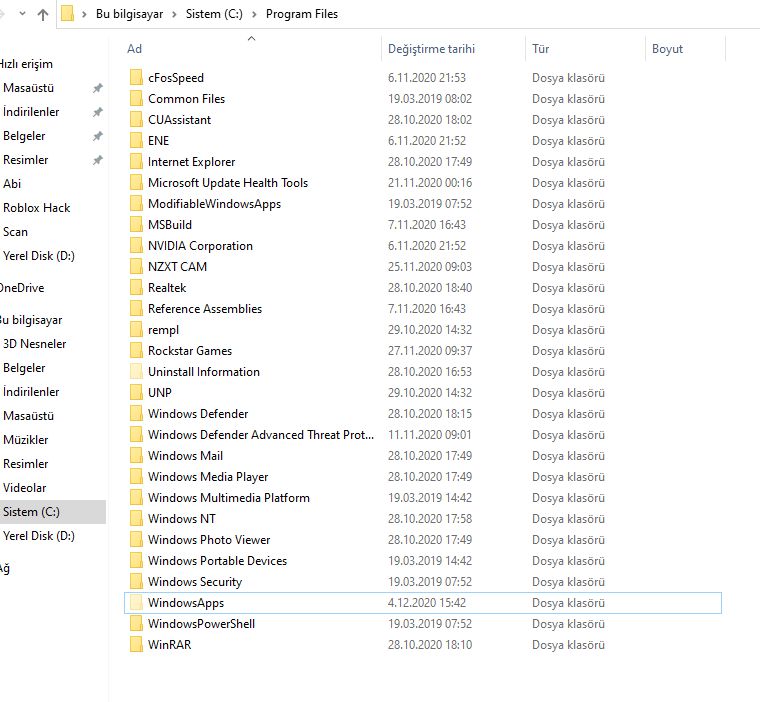Open Videolar in navigation pane
Screen dimensions: 760x702
point(25,488)
